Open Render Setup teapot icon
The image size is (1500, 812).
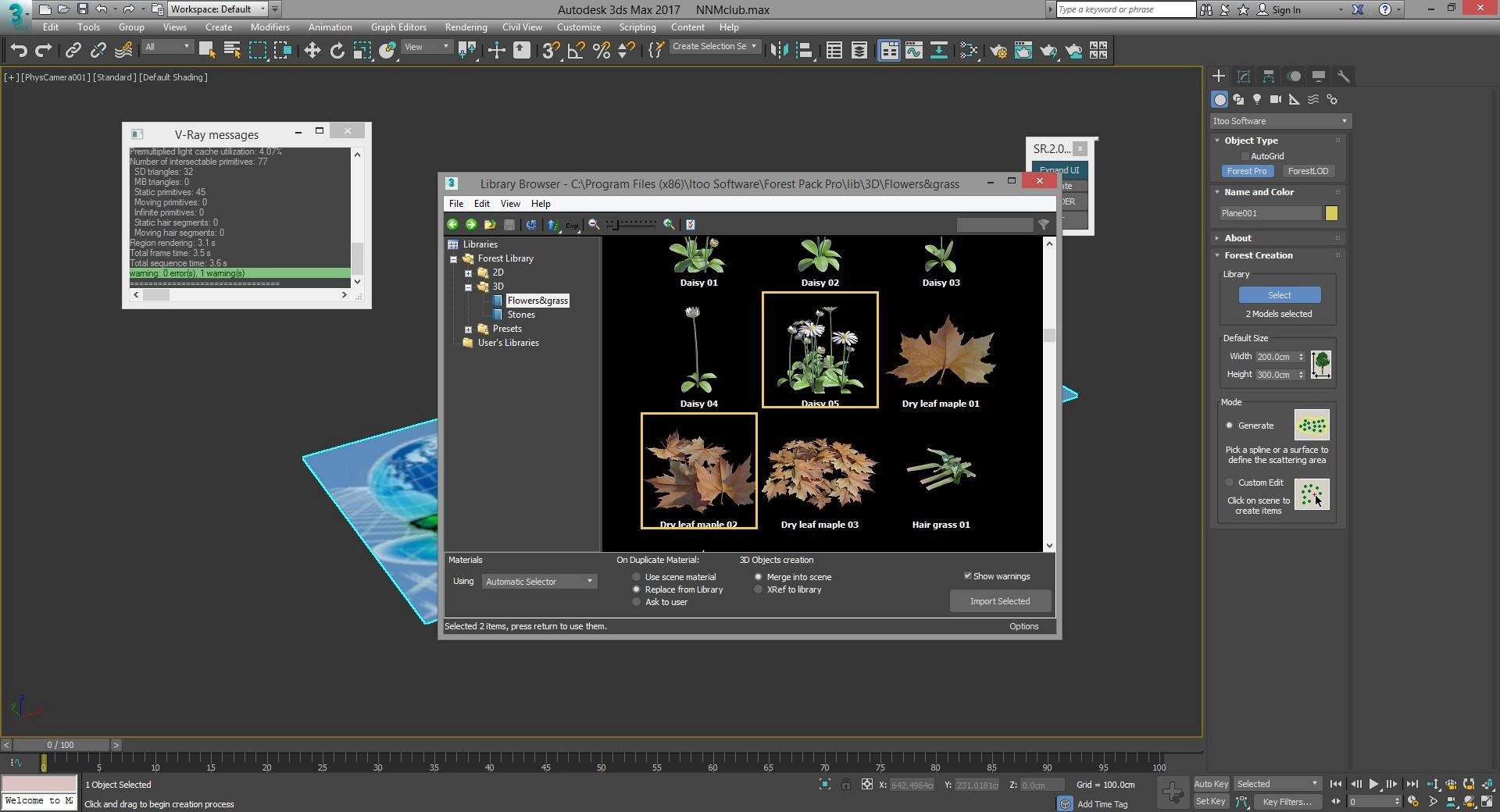998,51
